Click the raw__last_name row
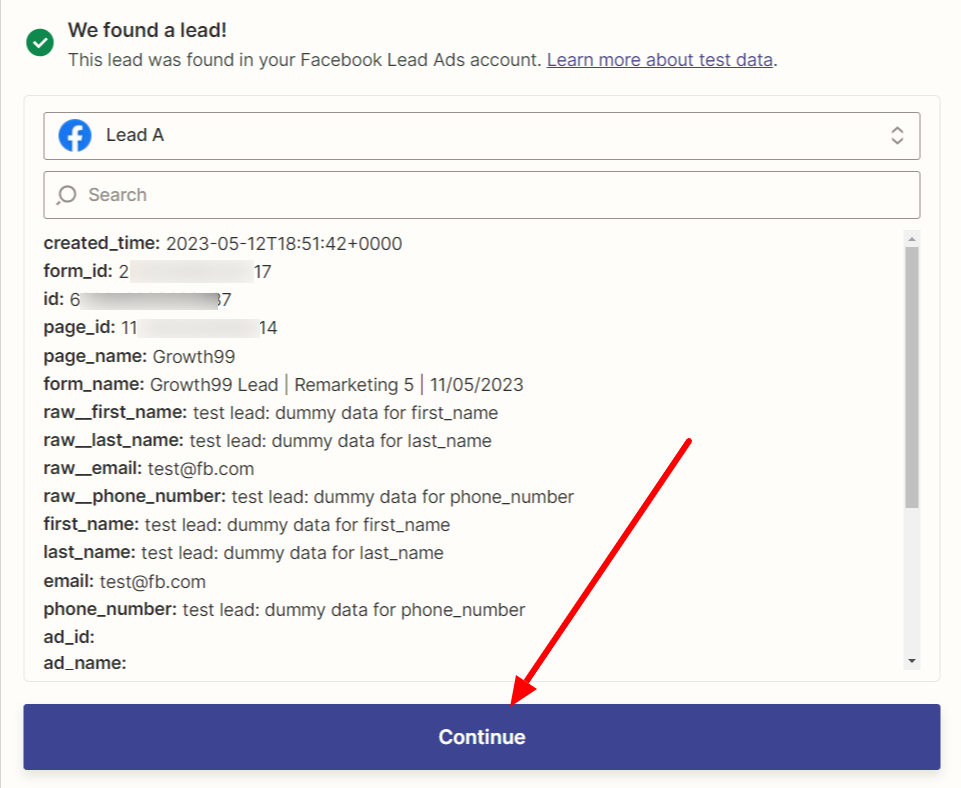Screen dimensions: 961x788 [x=267, y=441]
